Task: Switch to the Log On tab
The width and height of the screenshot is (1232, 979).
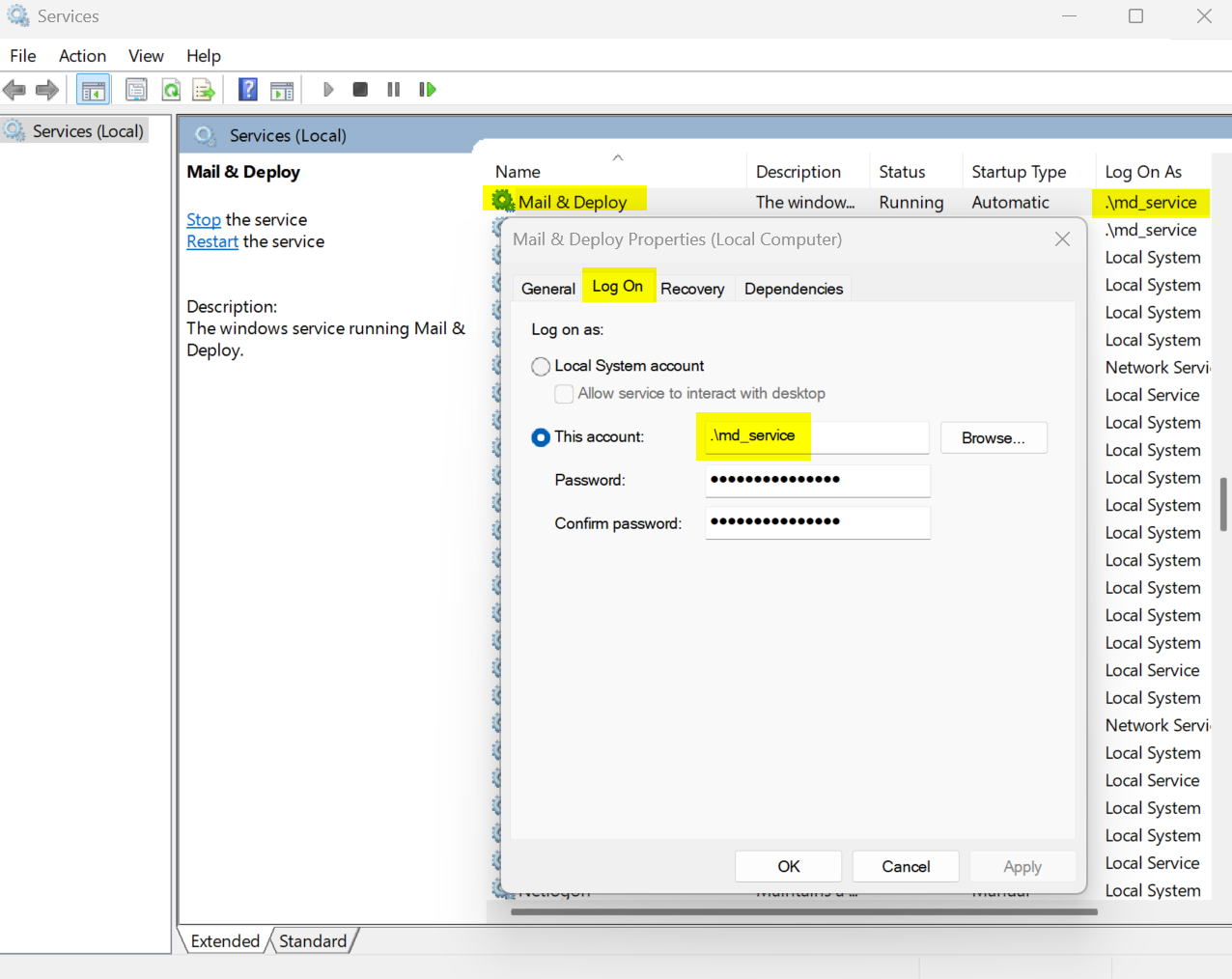Action: pyautogui.click(x=618, y=286)
